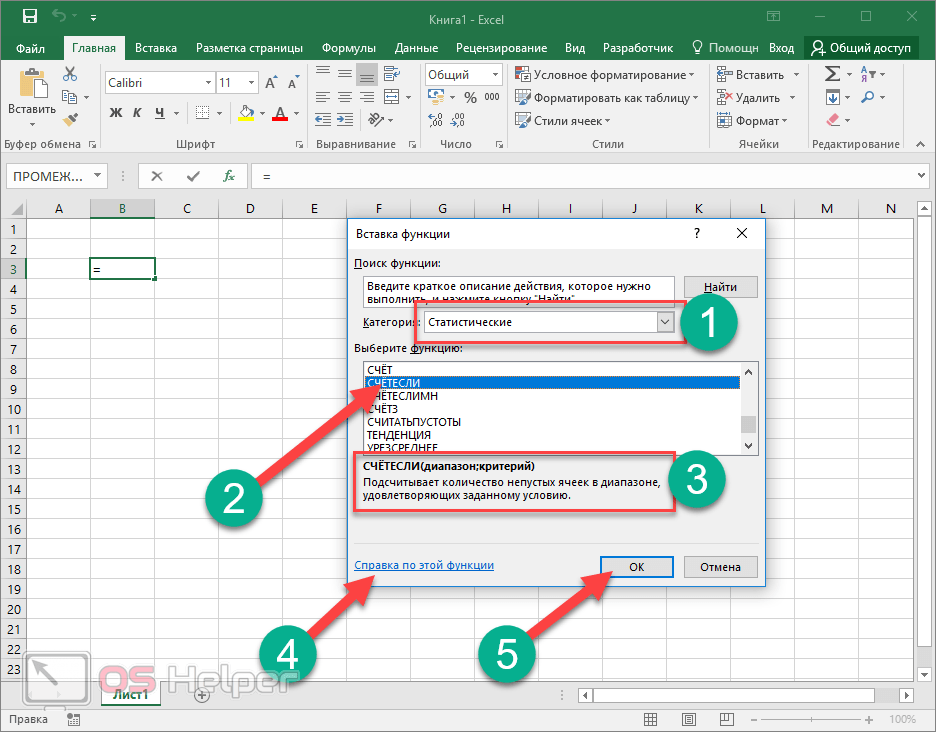The image size is (936, 732).
Task: Click the Merge and Center icon
Action: (392, 98)
